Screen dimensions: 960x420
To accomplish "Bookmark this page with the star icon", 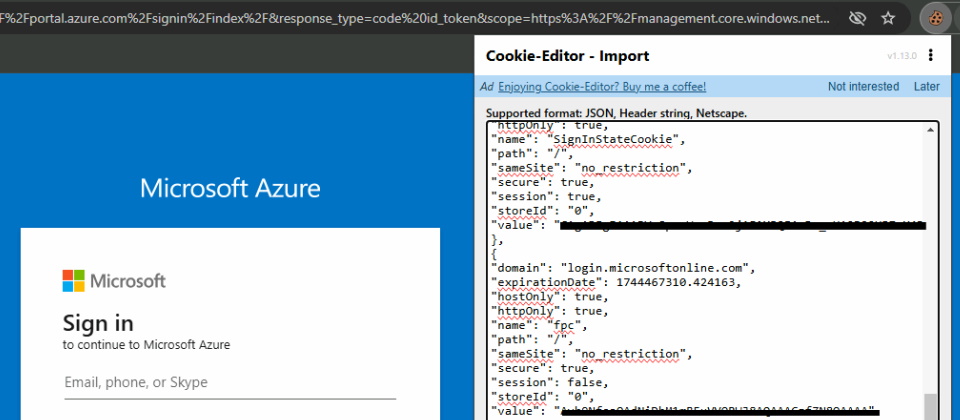I will point(888,18).
